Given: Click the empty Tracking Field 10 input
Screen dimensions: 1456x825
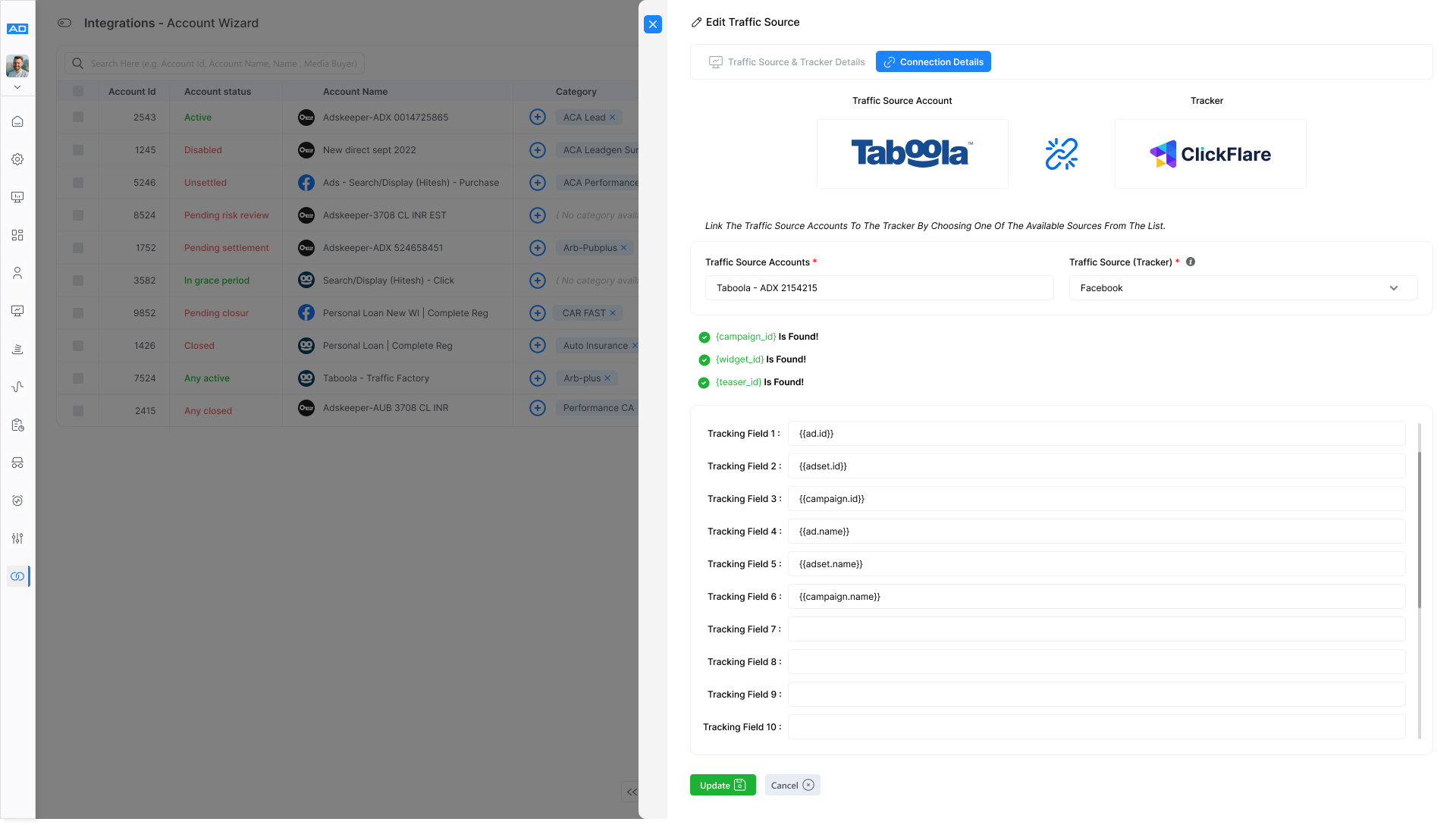Looking at the screenshot, I should 1097,727.
